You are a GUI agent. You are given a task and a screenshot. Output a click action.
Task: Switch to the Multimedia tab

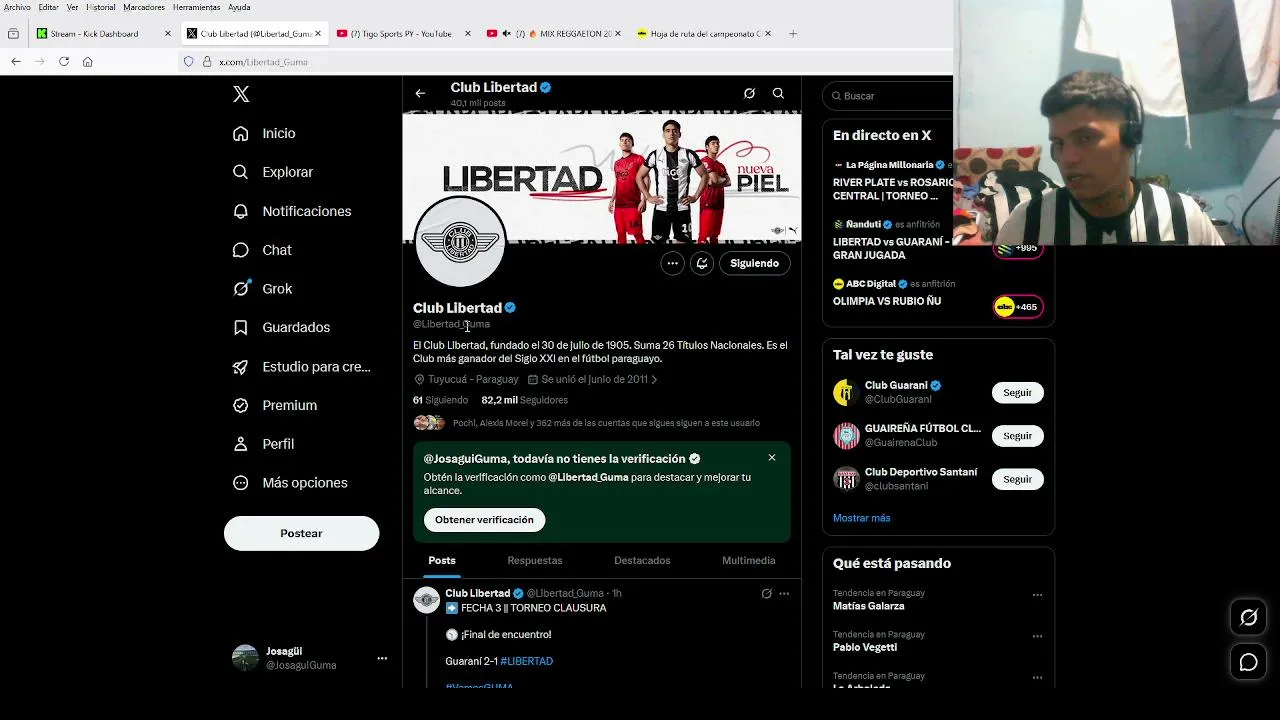click(749, 561)
